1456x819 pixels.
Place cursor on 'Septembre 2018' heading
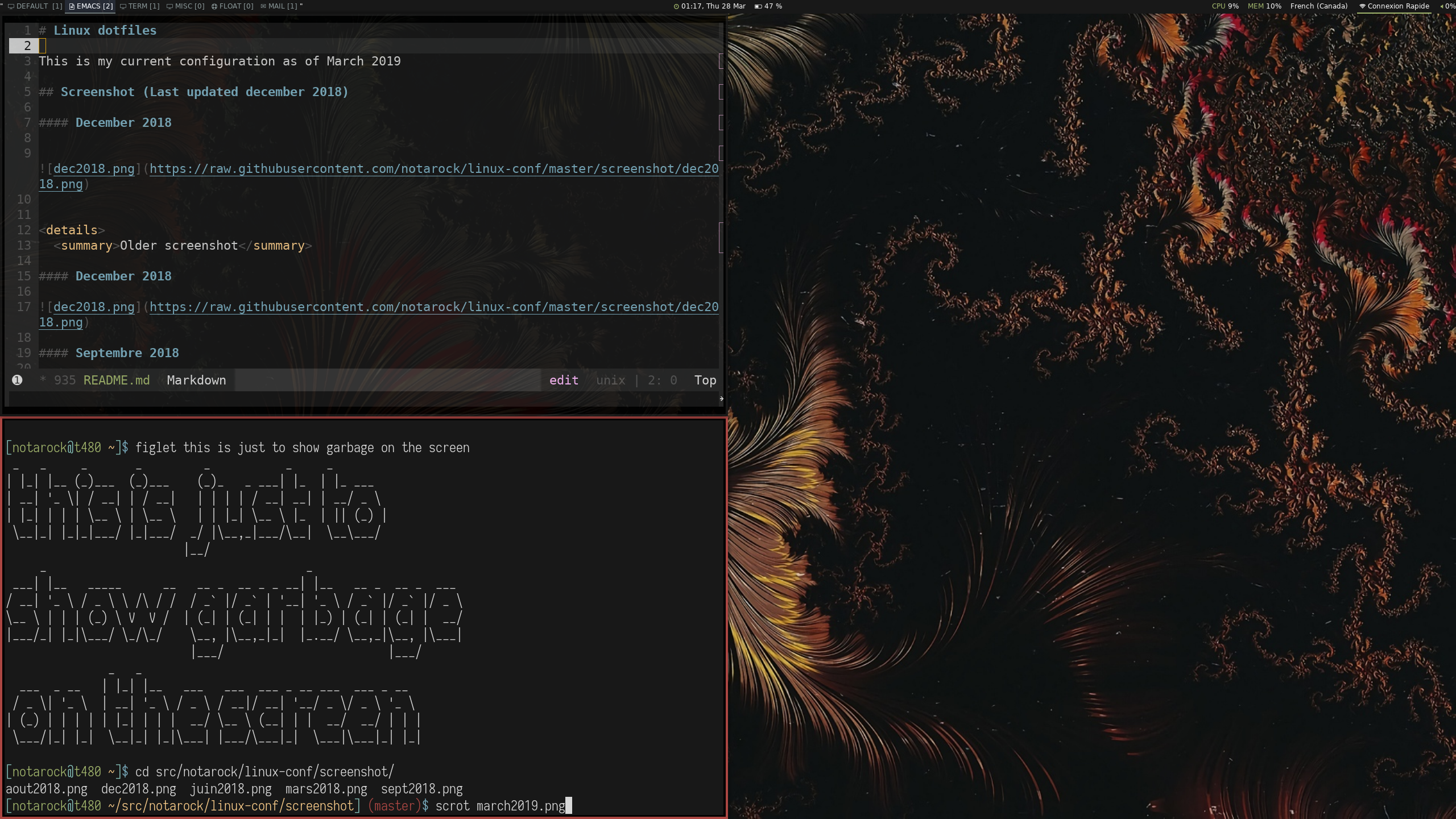[x=127, y=353]
